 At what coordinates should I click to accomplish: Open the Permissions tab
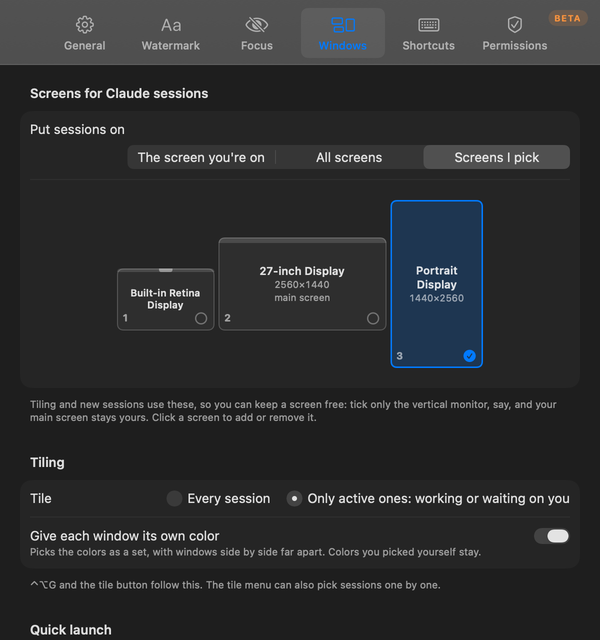tap(515, 33)
